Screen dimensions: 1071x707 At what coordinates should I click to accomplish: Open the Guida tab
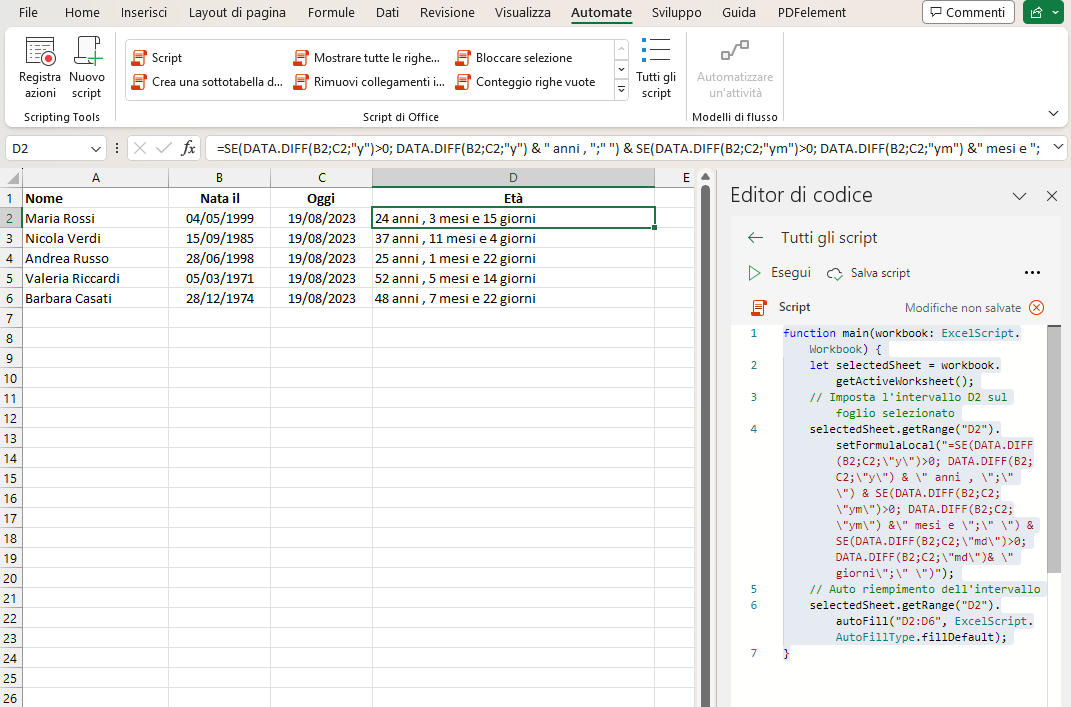[x=738, y=12]
